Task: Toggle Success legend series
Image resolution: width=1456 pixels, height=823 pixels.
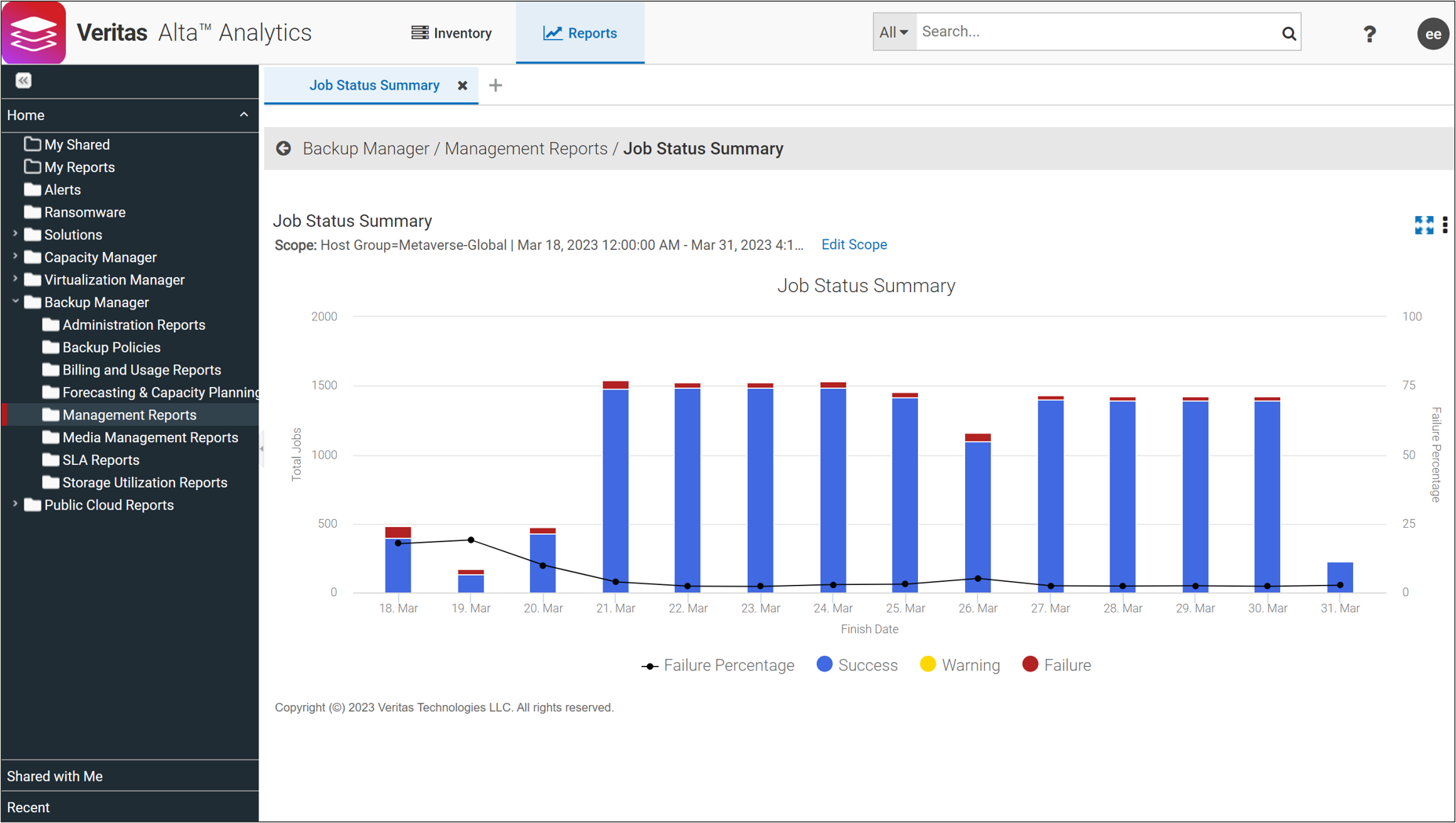Action: pyautogui.click(x=857, y=665)
